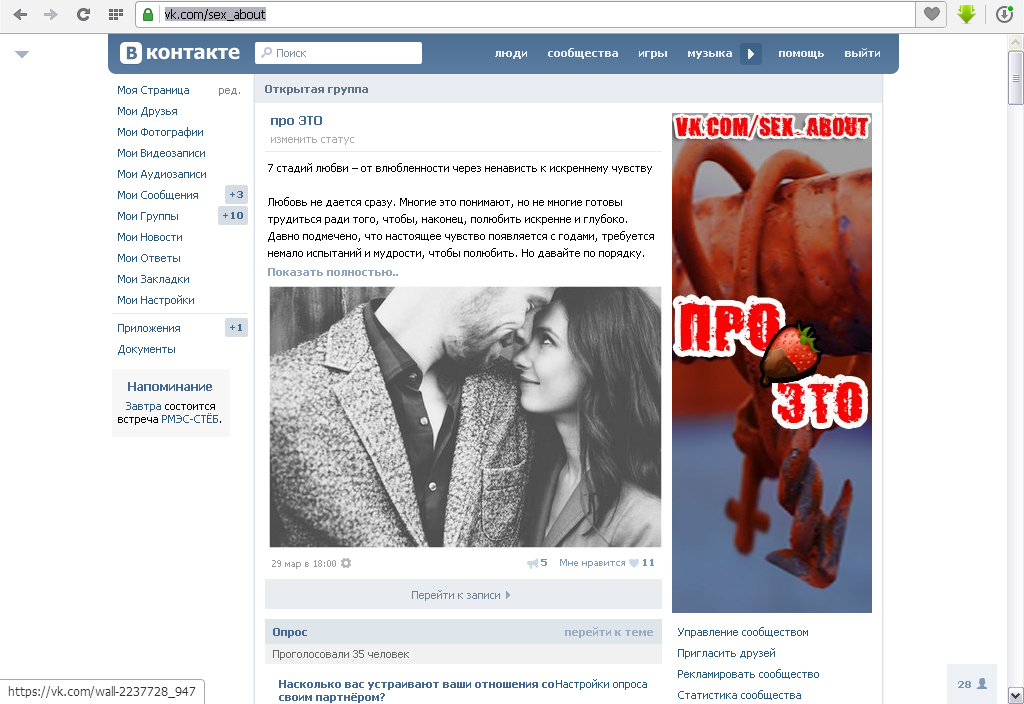Screen dimensions: 1024x704
Task: Open музыка in top menu
Action: tap(709, 53)
